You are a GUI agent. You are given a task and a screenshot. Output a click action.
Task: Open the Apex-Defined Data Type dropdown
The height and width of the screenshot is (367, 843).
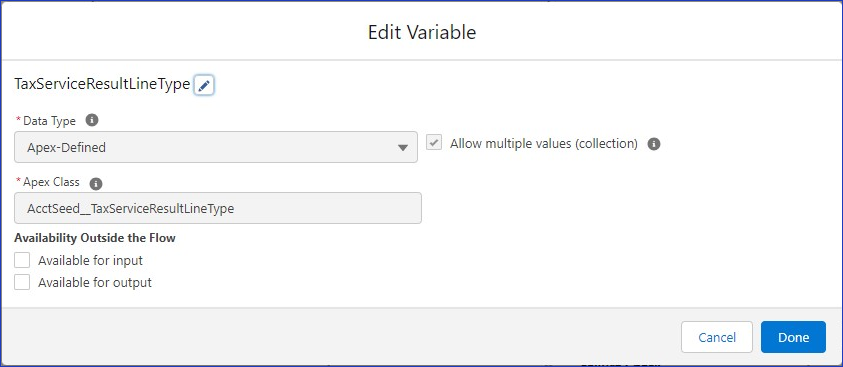click(x=216, y=147)
